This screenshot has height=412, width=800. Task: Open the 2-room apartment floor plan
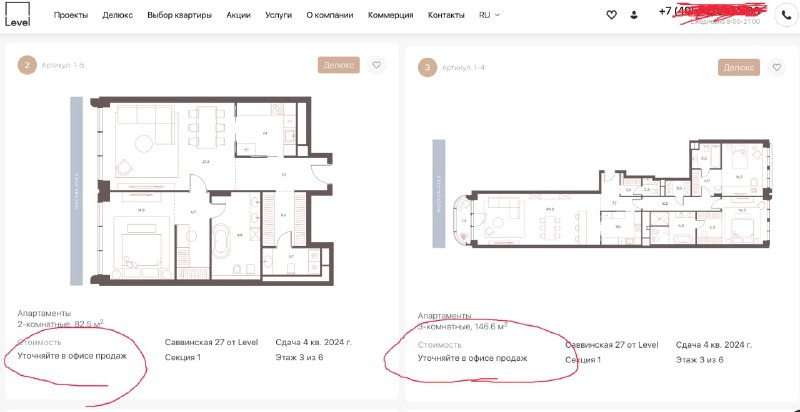(203, 191)
